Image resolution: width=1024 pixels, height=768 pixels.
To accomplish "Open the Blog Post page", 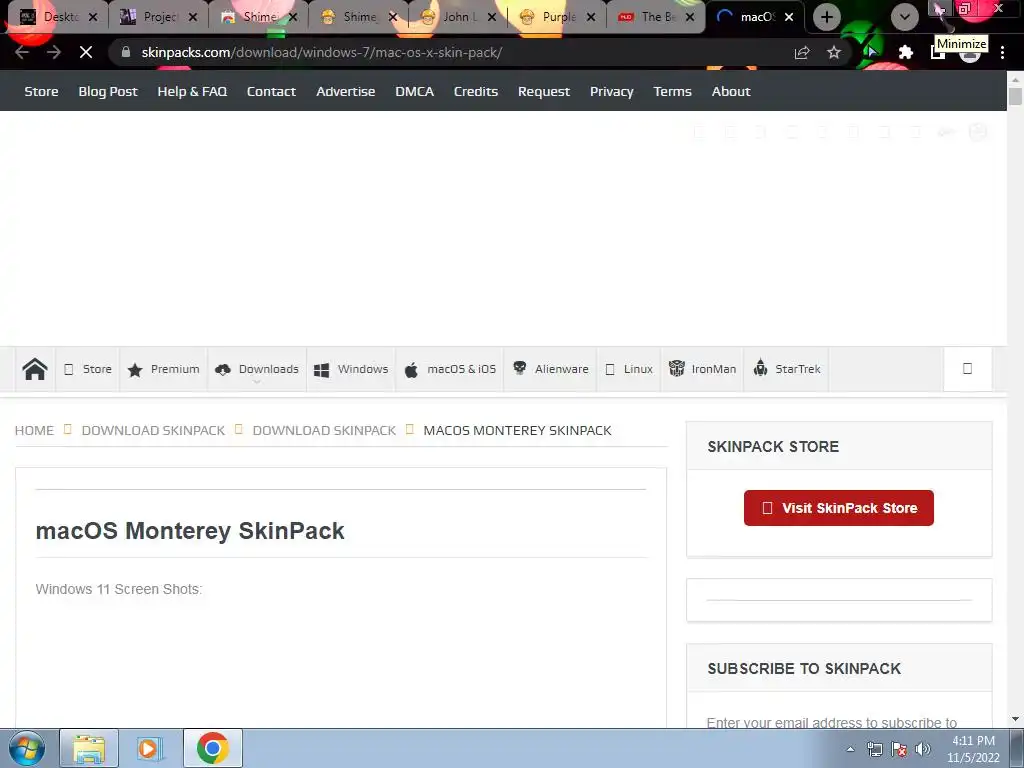I will coord(108,91).
